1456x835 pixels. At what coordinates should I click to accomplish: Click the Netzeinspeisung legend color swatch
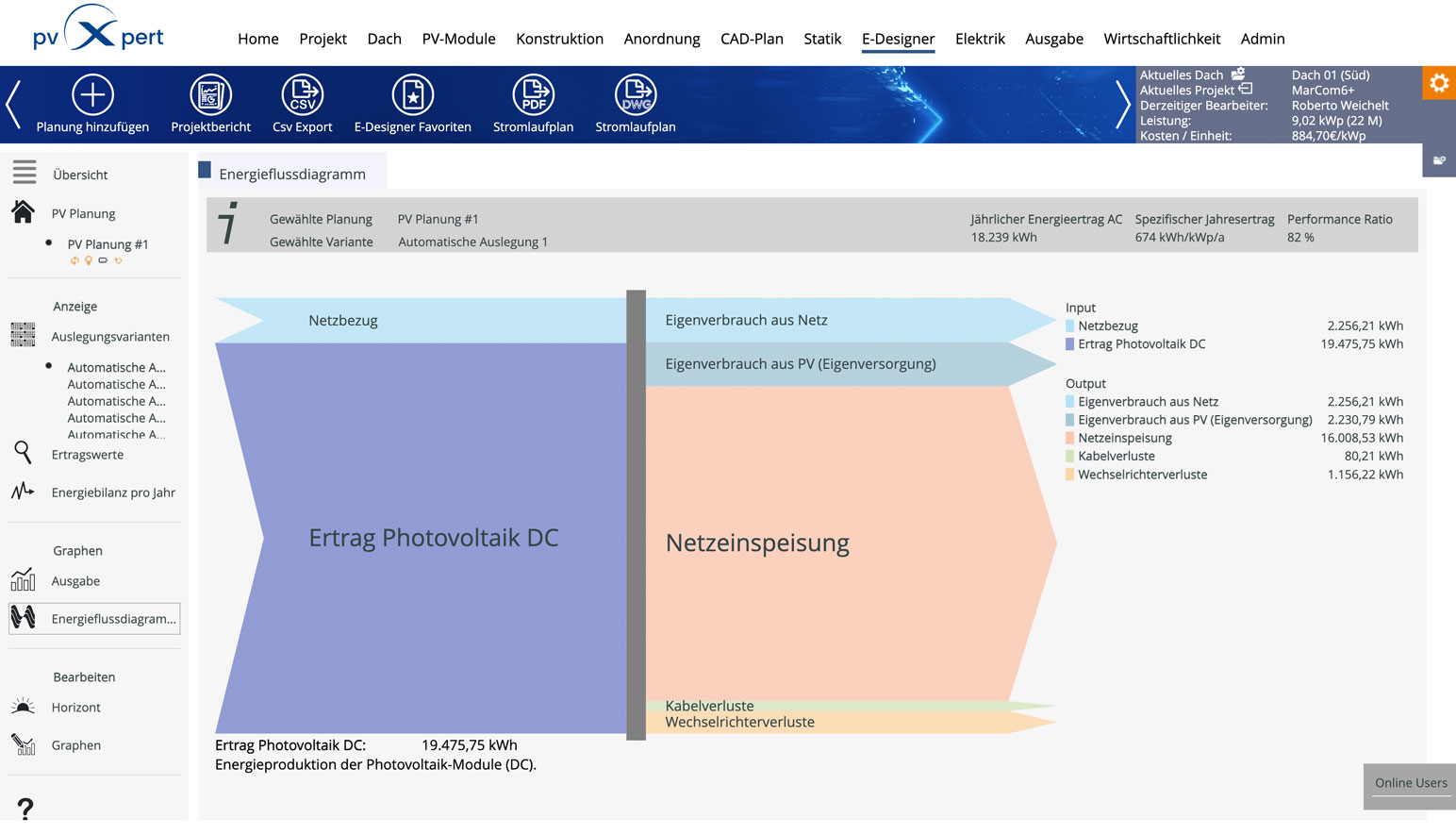coord(1070,439)
